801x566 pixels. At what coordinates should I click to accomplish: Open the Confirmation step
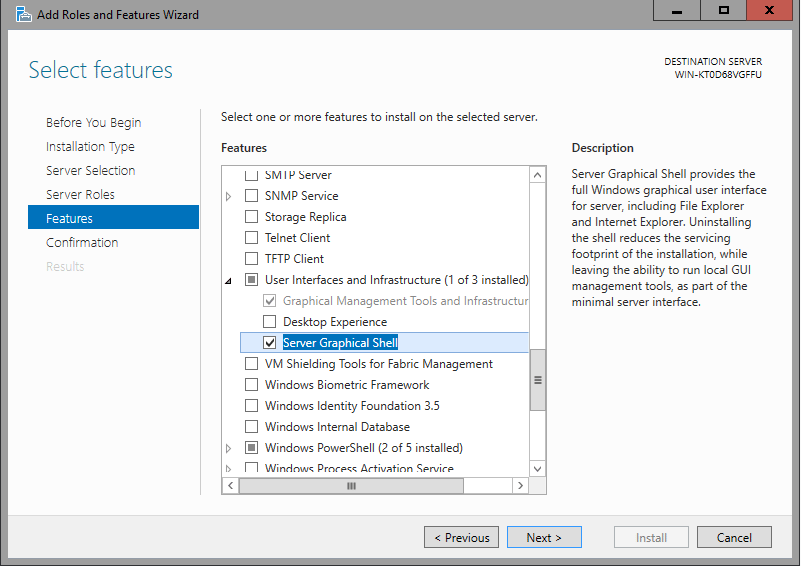pos(82,243)
